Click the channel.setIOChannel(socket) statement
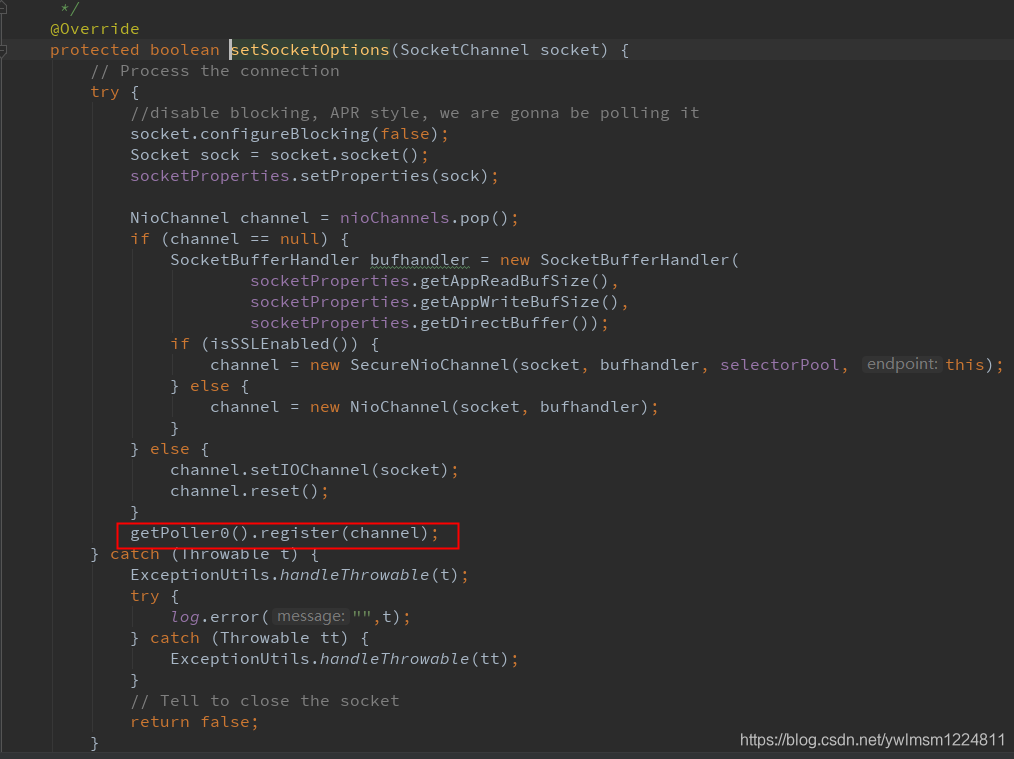The width and height of the screenshot is (1014, 759). pyautogui.click(x=314, y=470)
